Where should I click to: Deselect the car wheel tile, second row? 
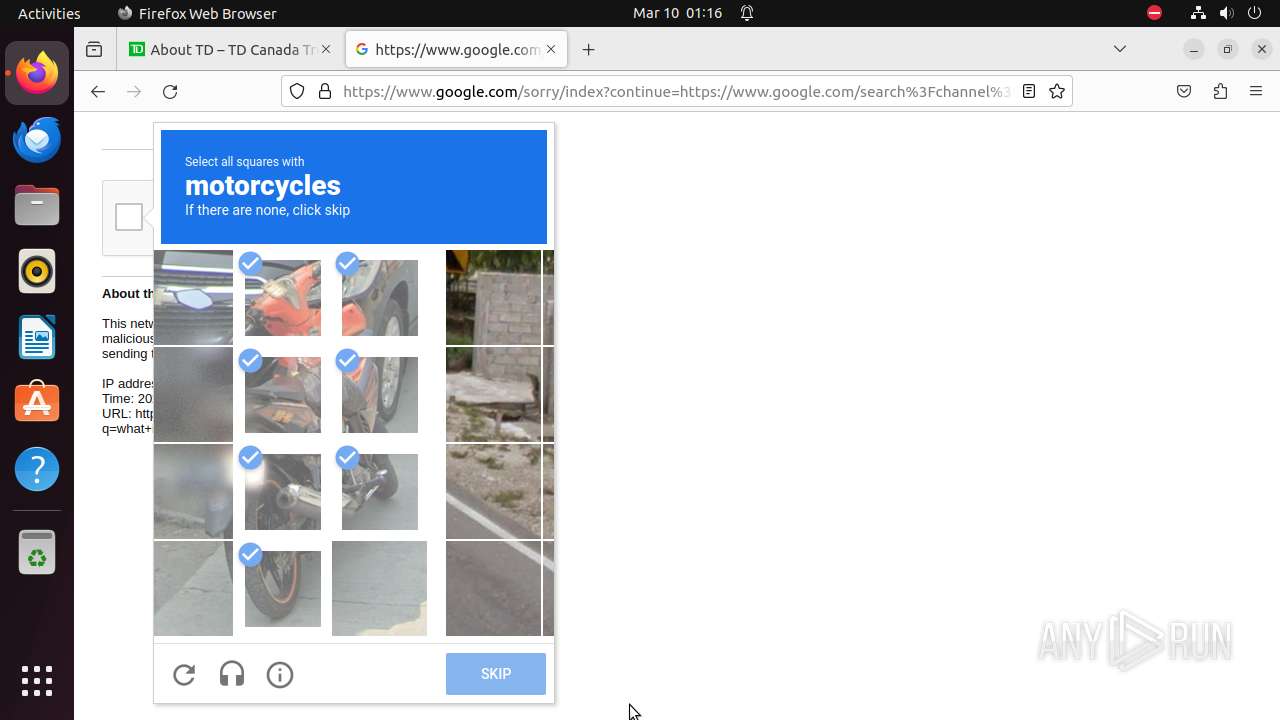[x=380, y=395]
